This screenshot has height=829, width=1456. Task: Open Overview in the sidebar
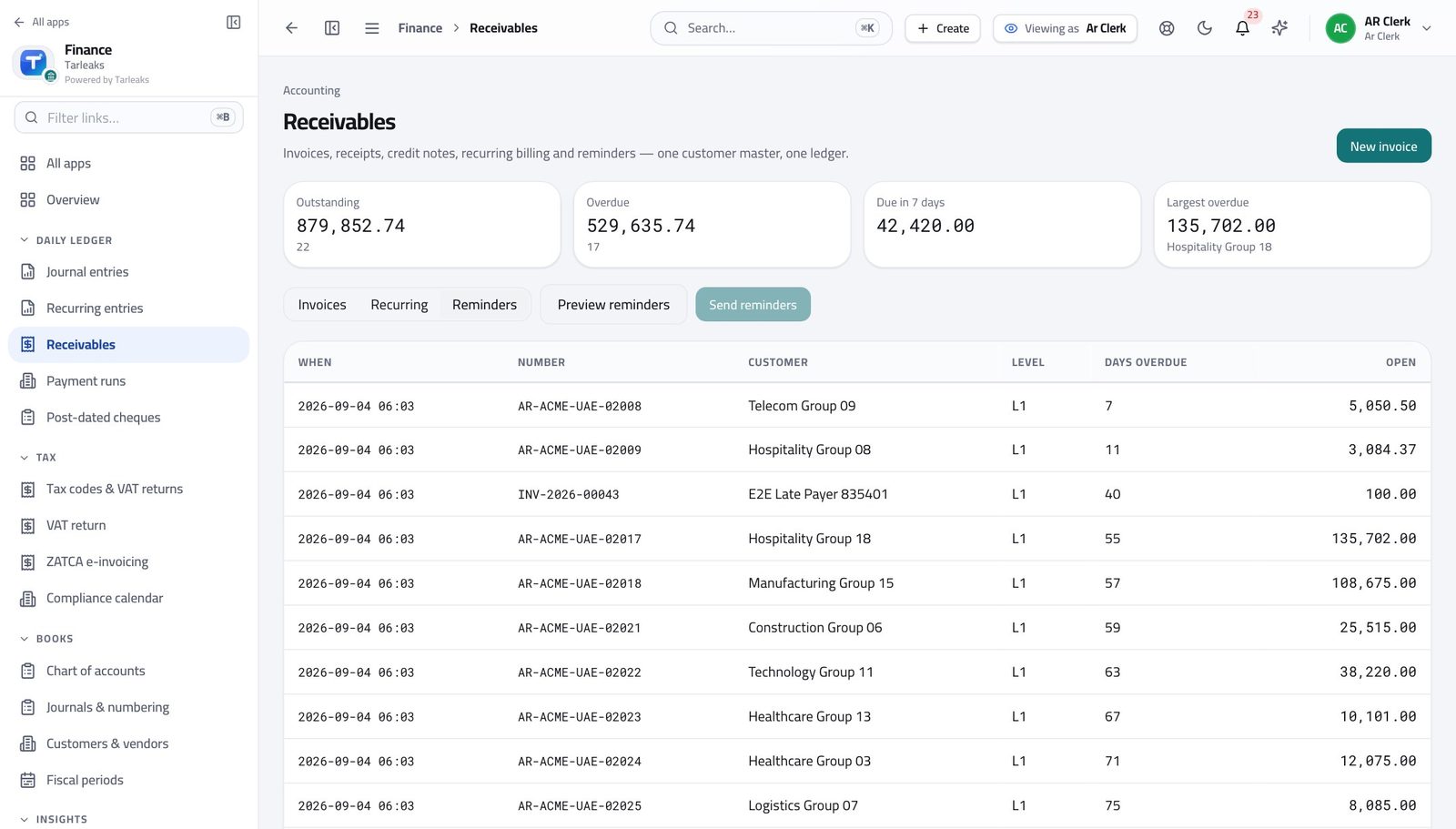click(x=128, y=200)
